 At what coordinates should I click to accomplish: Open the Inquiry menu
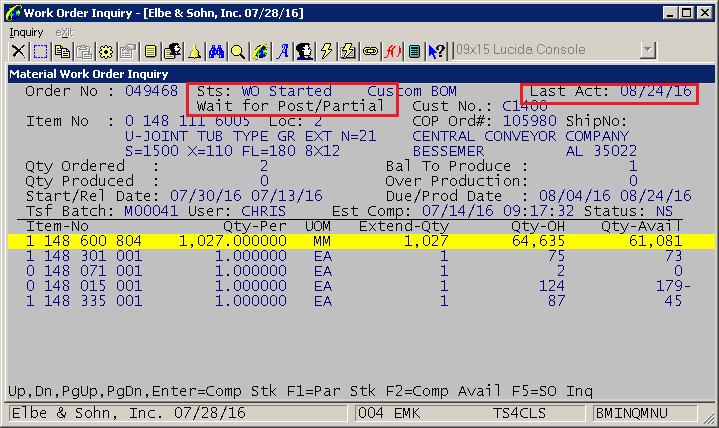point(26,33)
